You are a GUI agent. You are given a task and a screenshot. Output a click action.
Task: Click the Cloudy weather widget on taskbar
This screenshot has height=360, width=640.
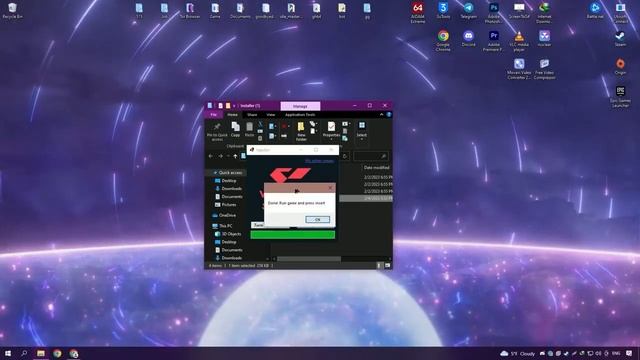(517, 353)
